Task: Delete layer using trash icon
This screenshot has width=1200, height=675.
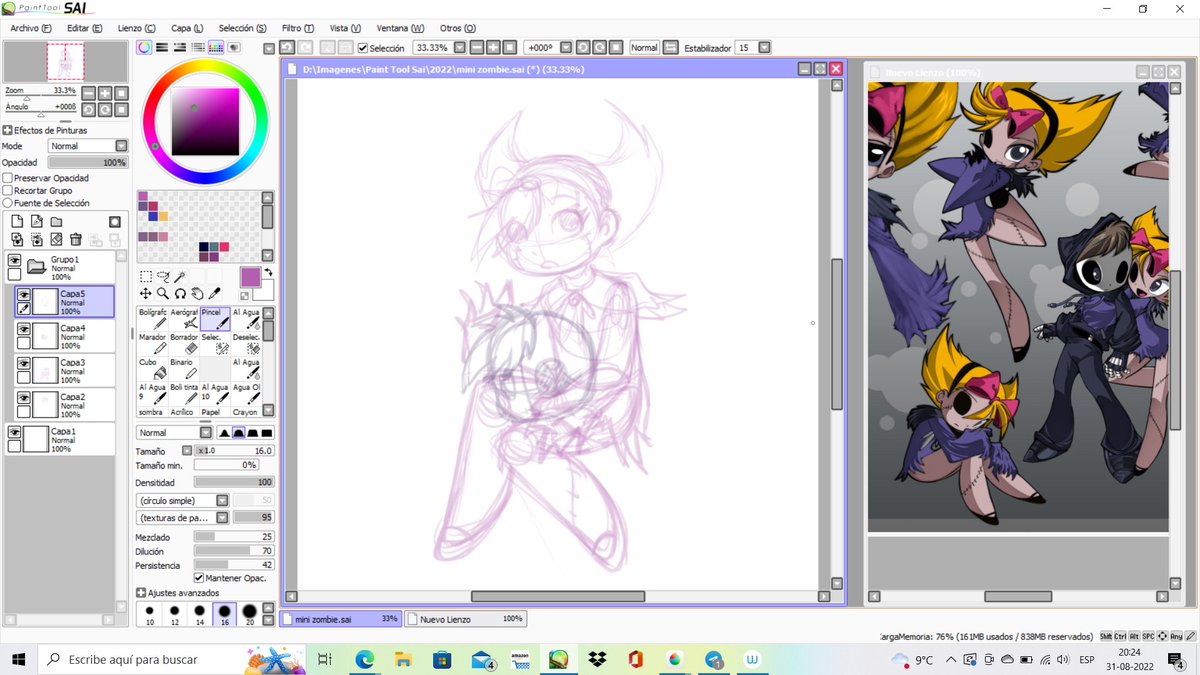Action: (75, 239)
